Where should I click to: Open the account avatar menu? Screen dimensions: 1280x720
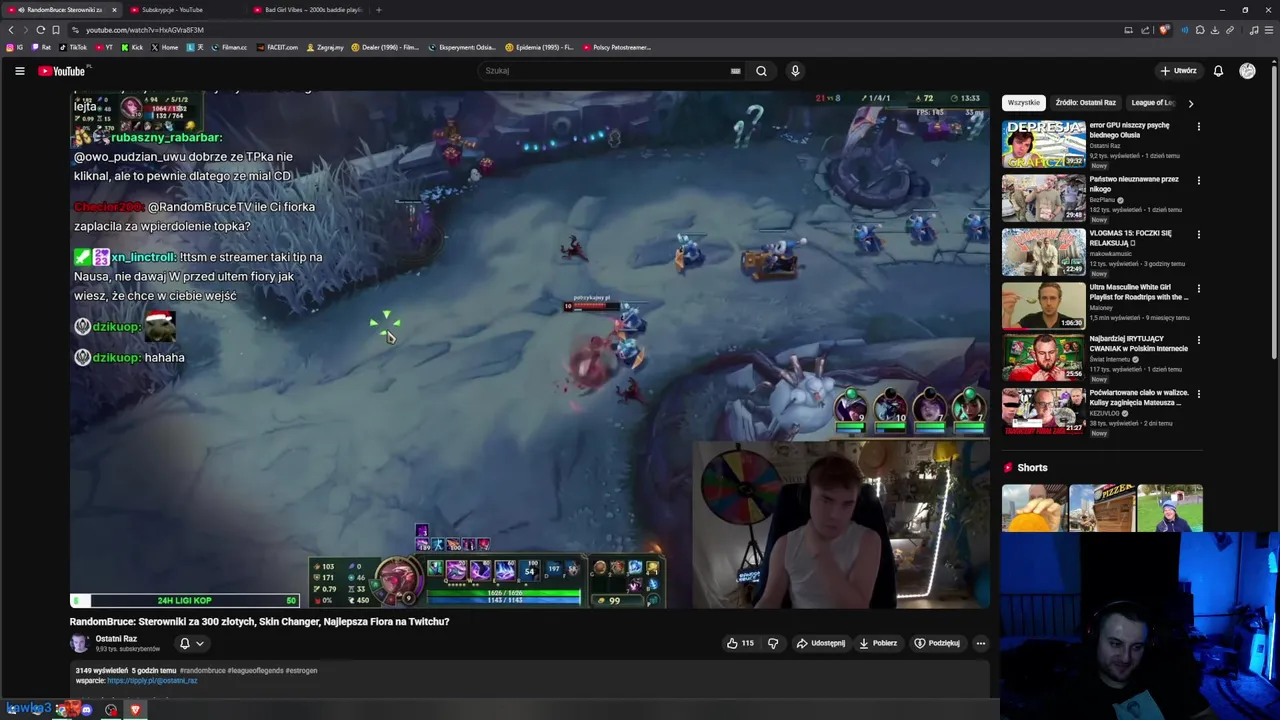[x=1247, y=71]
